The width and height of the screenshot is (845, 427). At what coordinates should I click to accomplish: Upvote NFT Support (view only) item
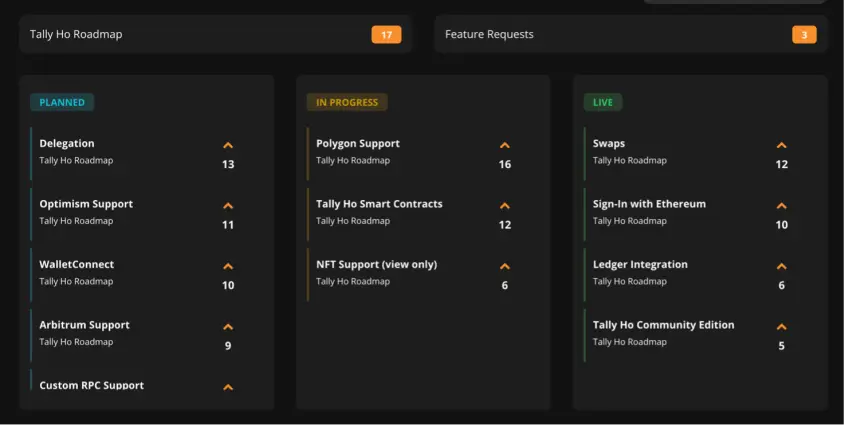click(x=504, y=266)
